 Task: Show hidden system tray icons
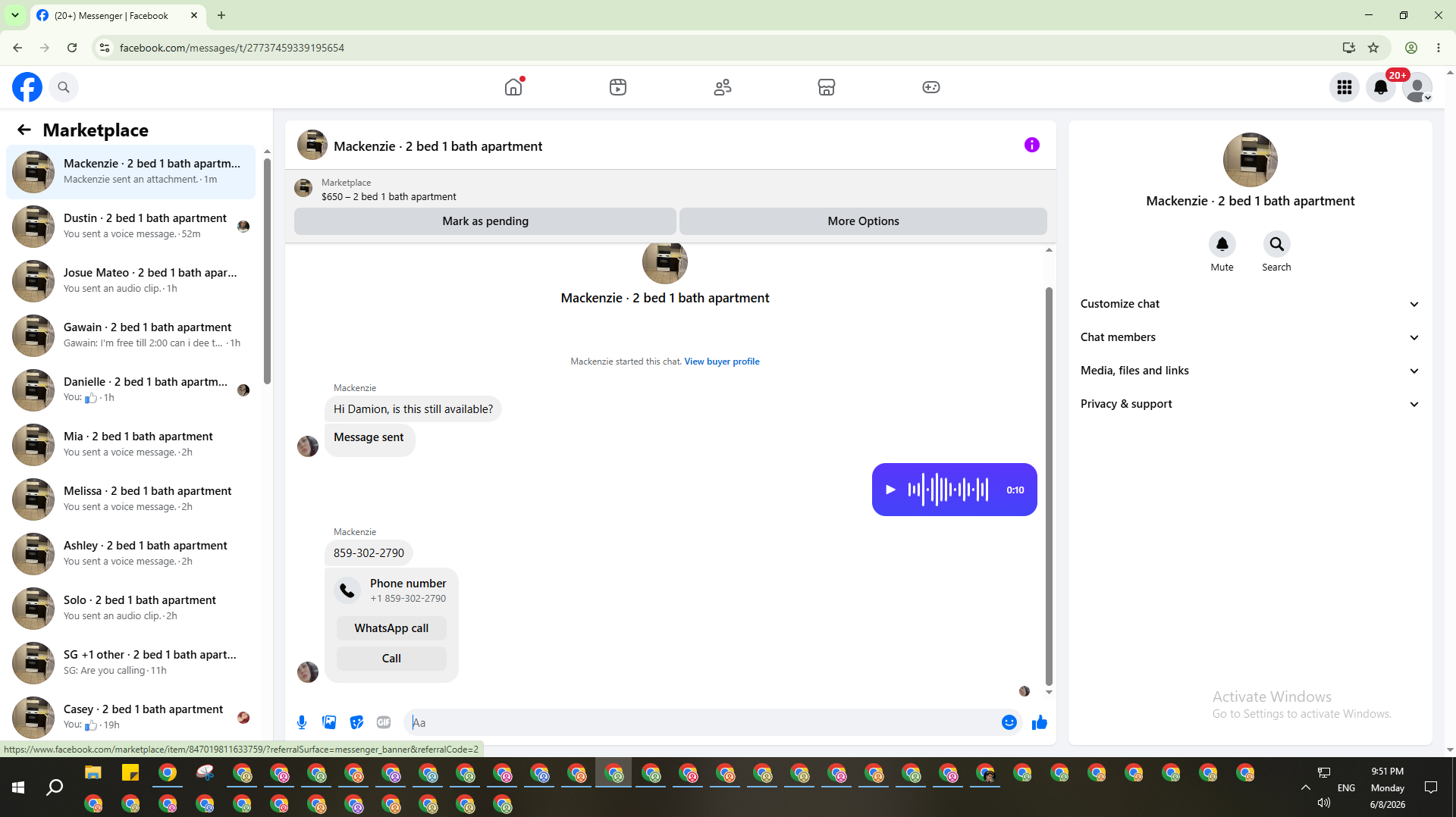point(1306,787)
